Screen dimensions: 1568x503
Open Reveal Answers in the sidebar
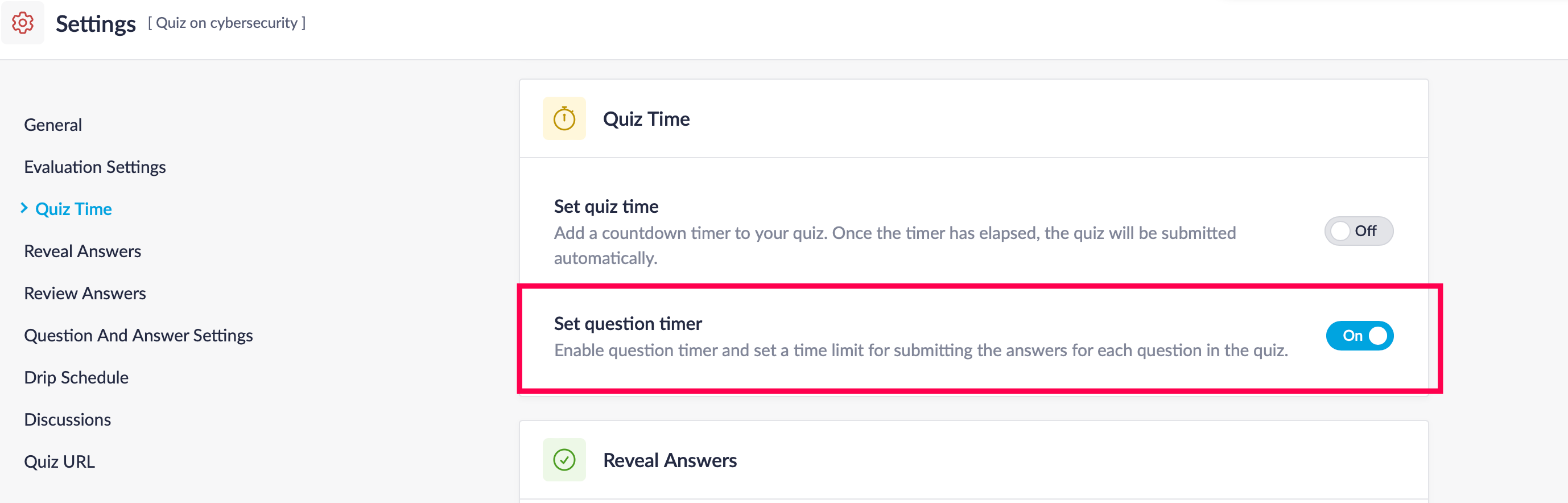[83, 251]
